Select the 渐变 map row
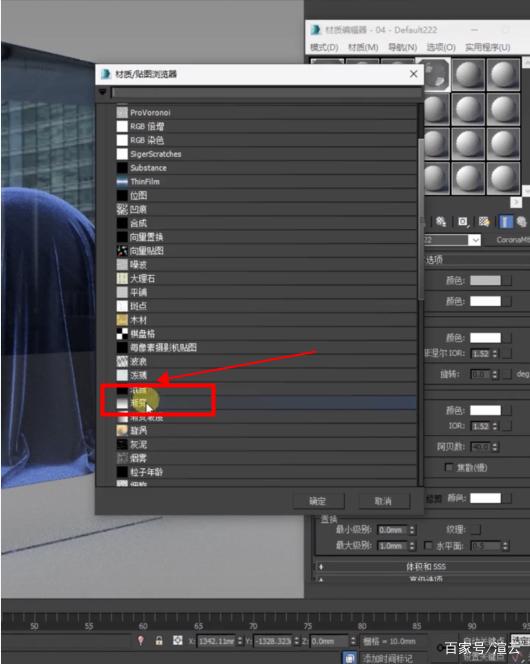530x664 pixels. (x=266, y=403)
